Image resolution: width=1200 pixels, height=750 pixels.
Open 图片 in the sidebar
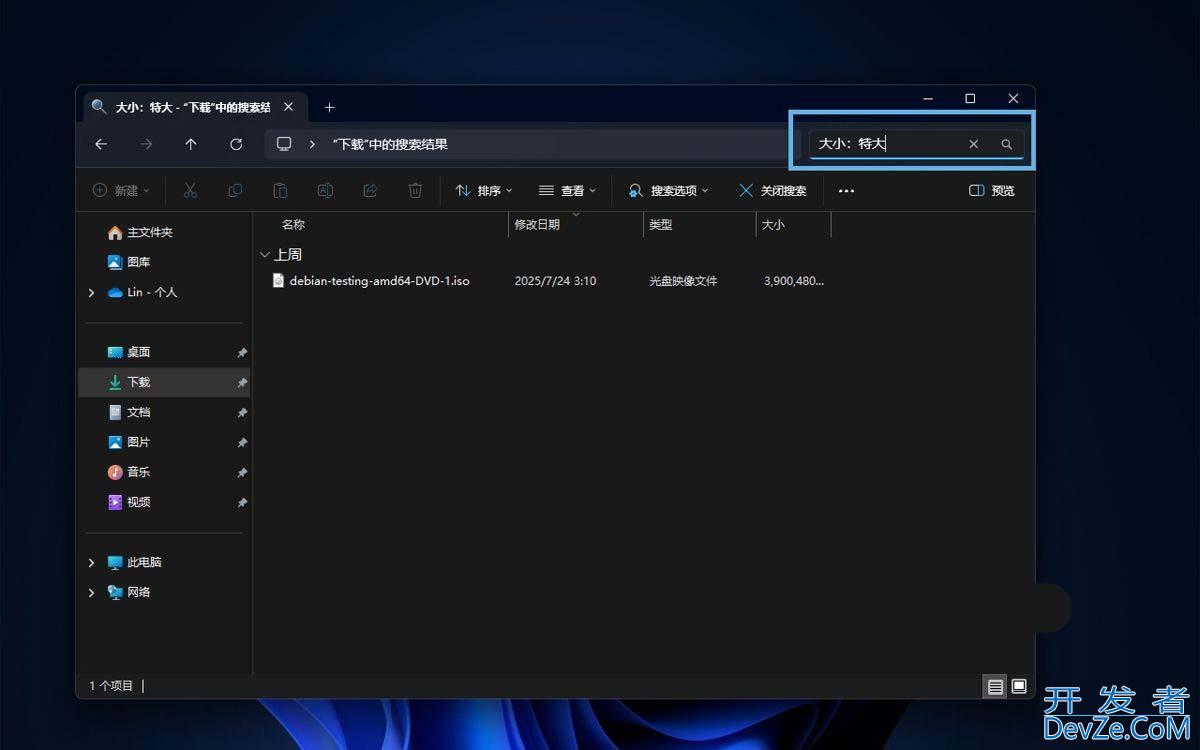pyautogui.click(x=139, y=442)
